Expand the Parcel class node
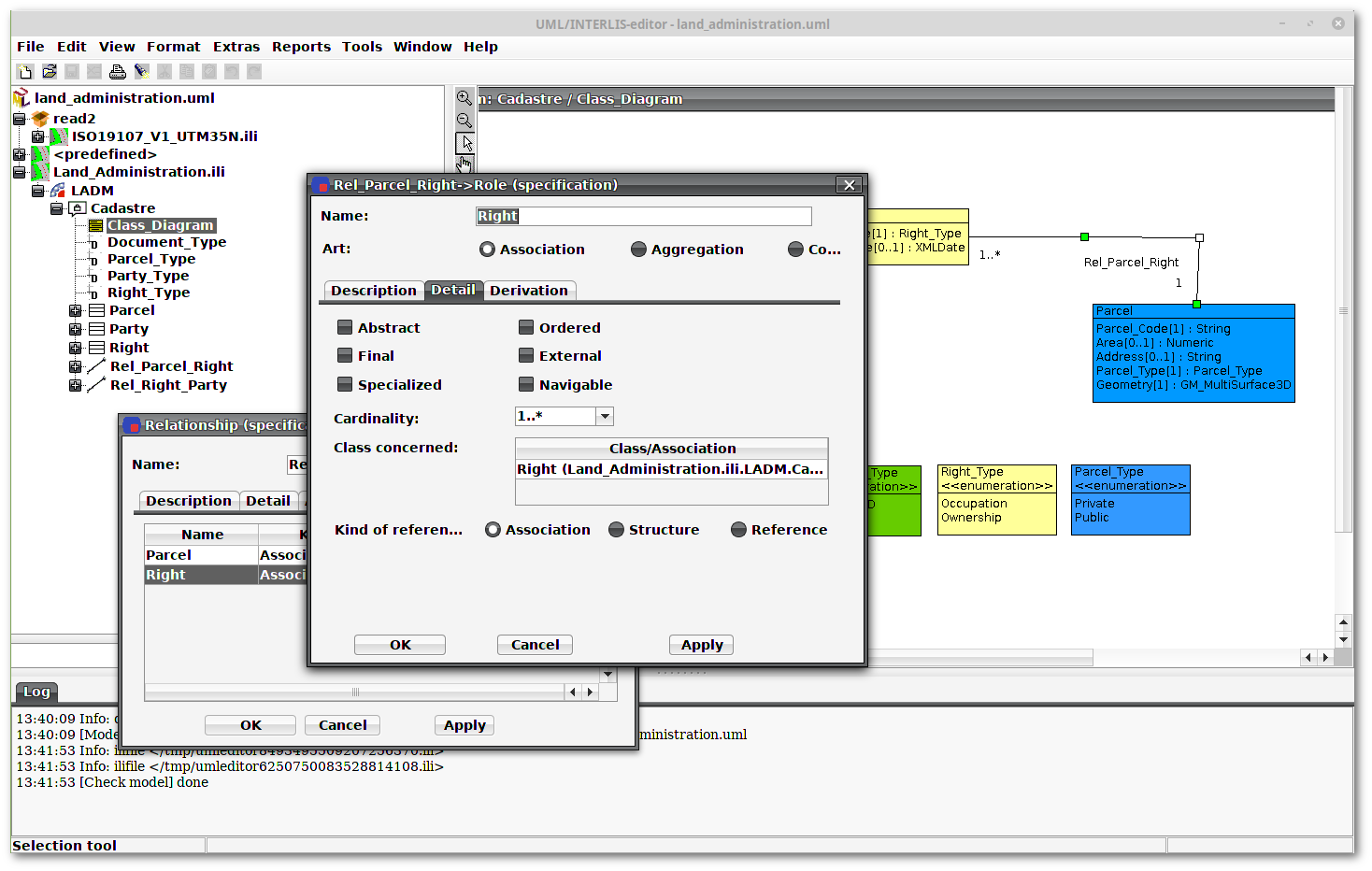Viewport: 1372px width, 871px height. tap(75, 310)
